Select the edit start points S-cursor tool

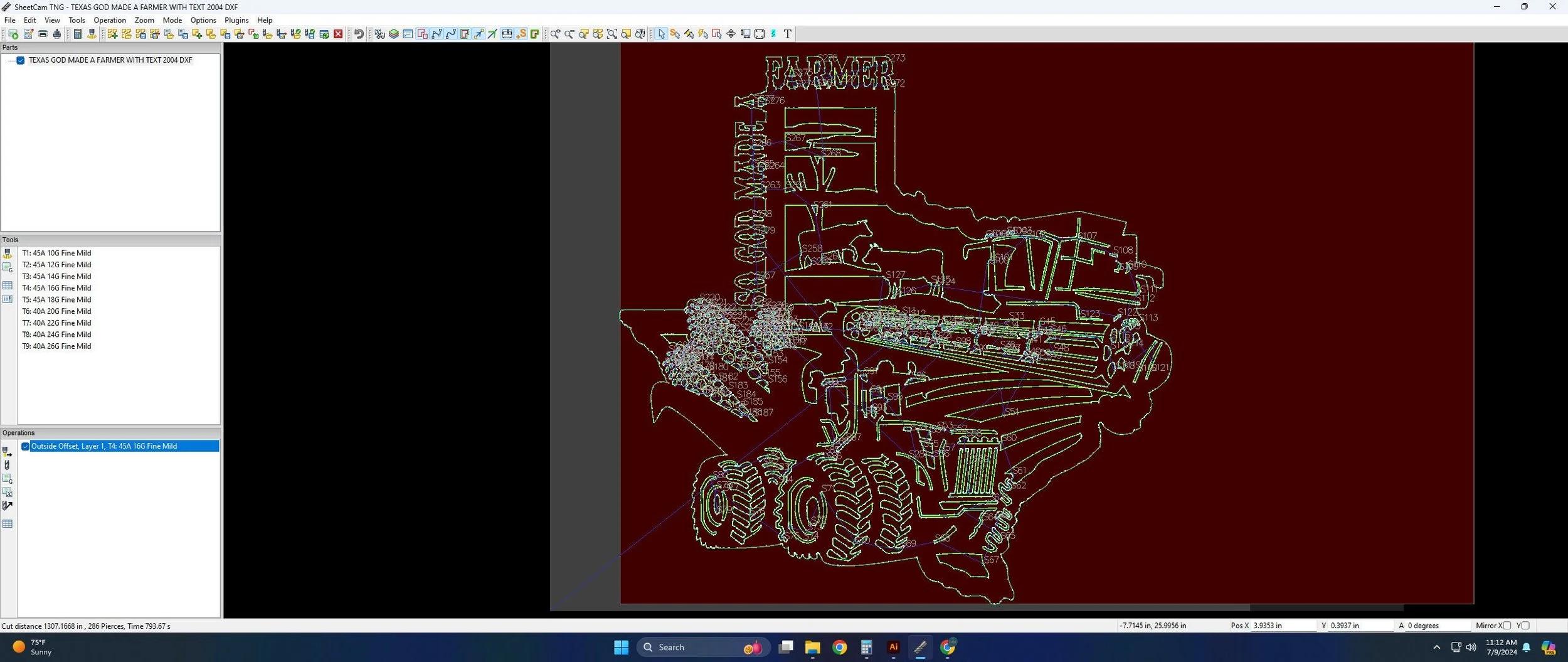pyautogui.click(x=675, y=34)
